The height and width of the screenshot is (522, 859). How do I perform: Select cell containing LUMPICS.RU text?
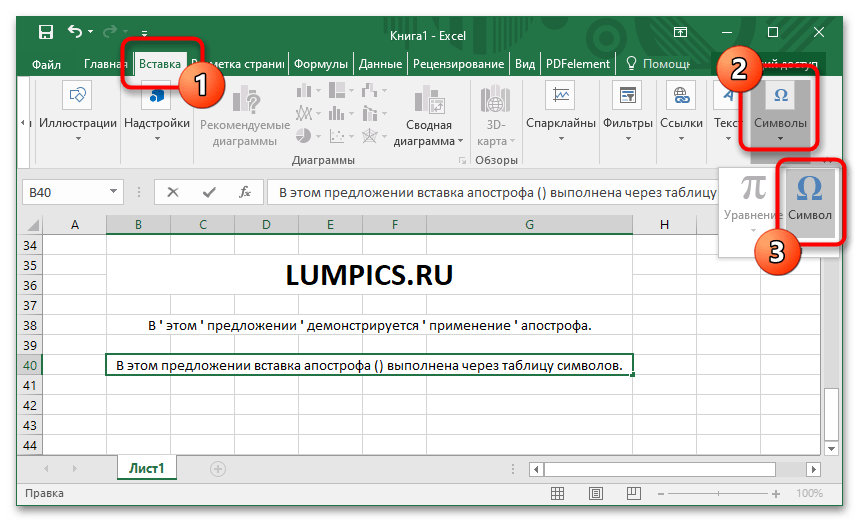coord(369,277)
